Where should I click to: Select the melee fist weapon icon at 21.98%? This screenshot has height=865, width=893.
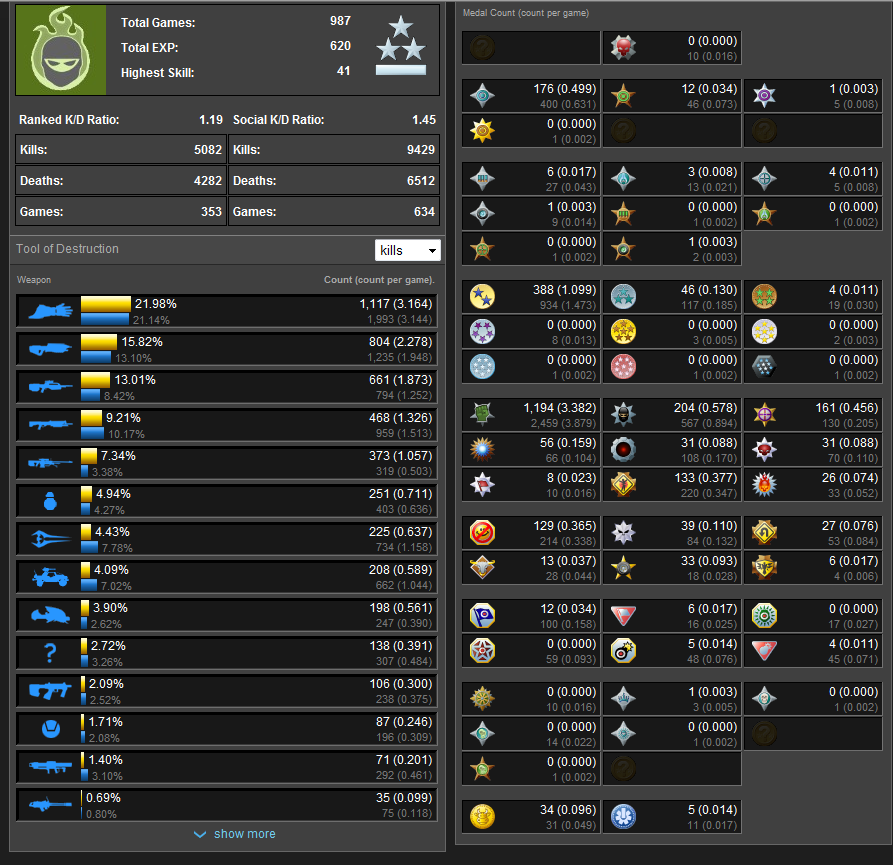(x=50, y=311)
